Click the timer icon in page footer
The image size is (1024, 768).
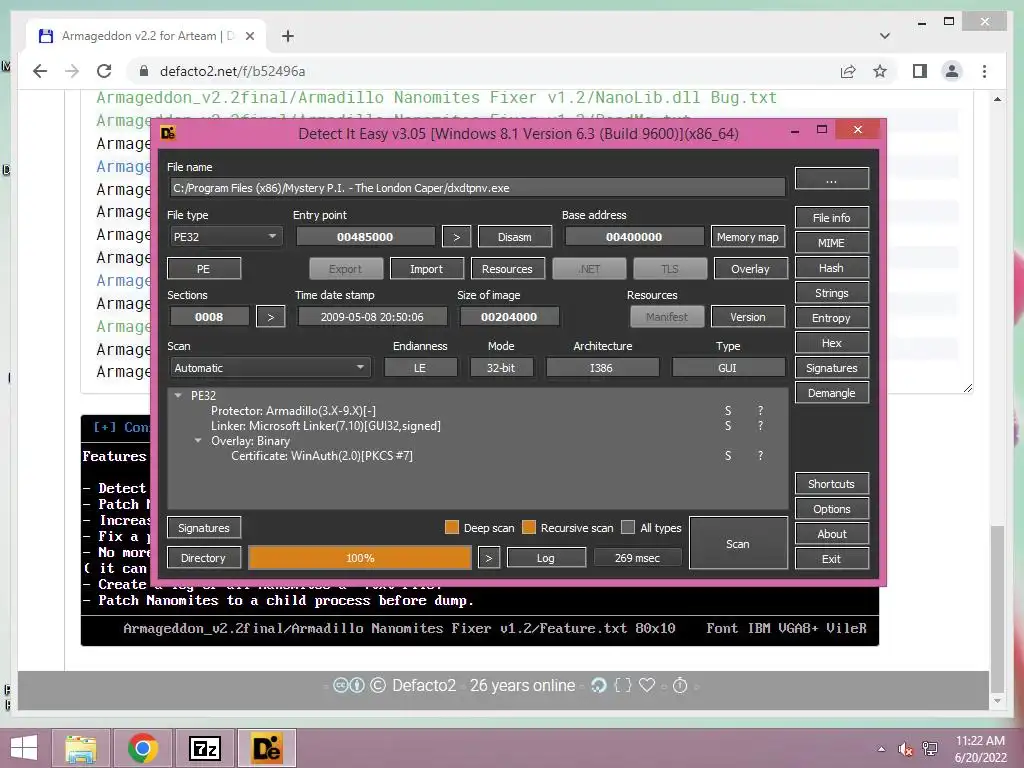click(x=680, y=685)
